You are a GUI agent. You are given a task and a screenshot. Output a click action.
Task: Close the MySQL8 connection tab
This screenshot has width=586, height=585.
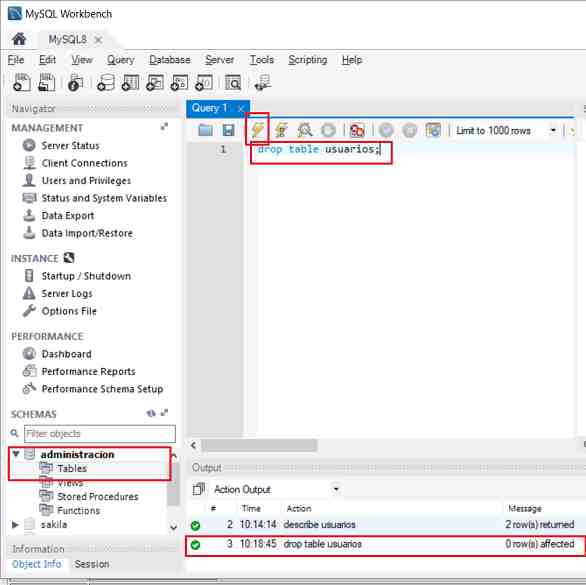[x=98, y=40]
